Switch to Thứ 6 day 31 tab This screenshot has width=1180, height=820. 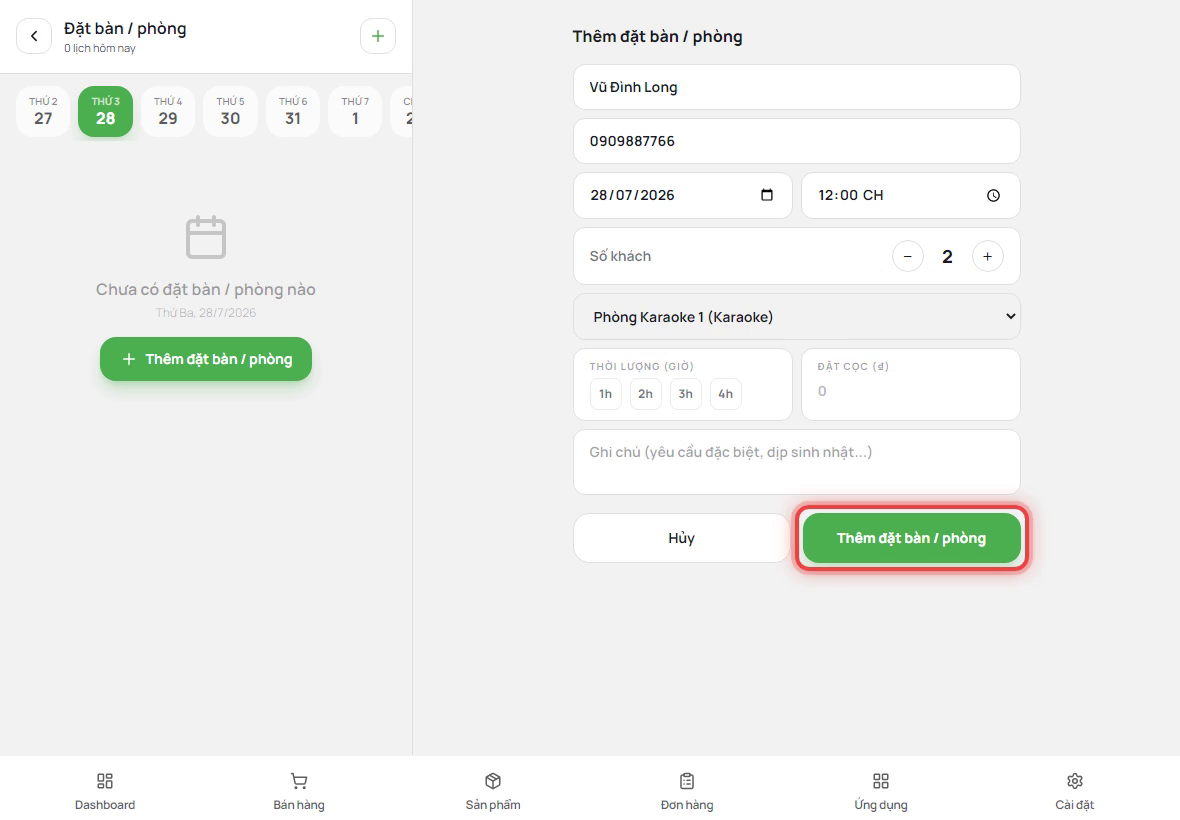tap(293, 111)
